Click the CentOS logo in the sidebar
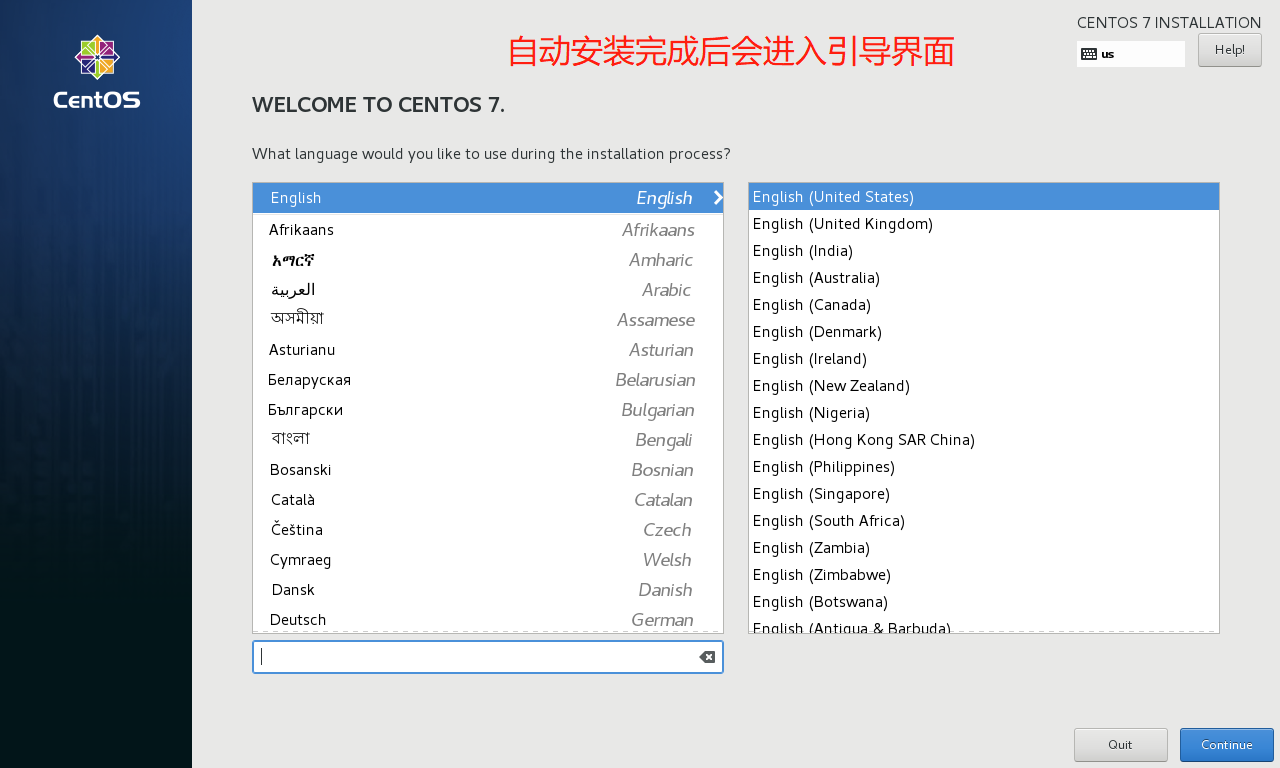This screenshot has height=768, width=1280. [97, 72]
